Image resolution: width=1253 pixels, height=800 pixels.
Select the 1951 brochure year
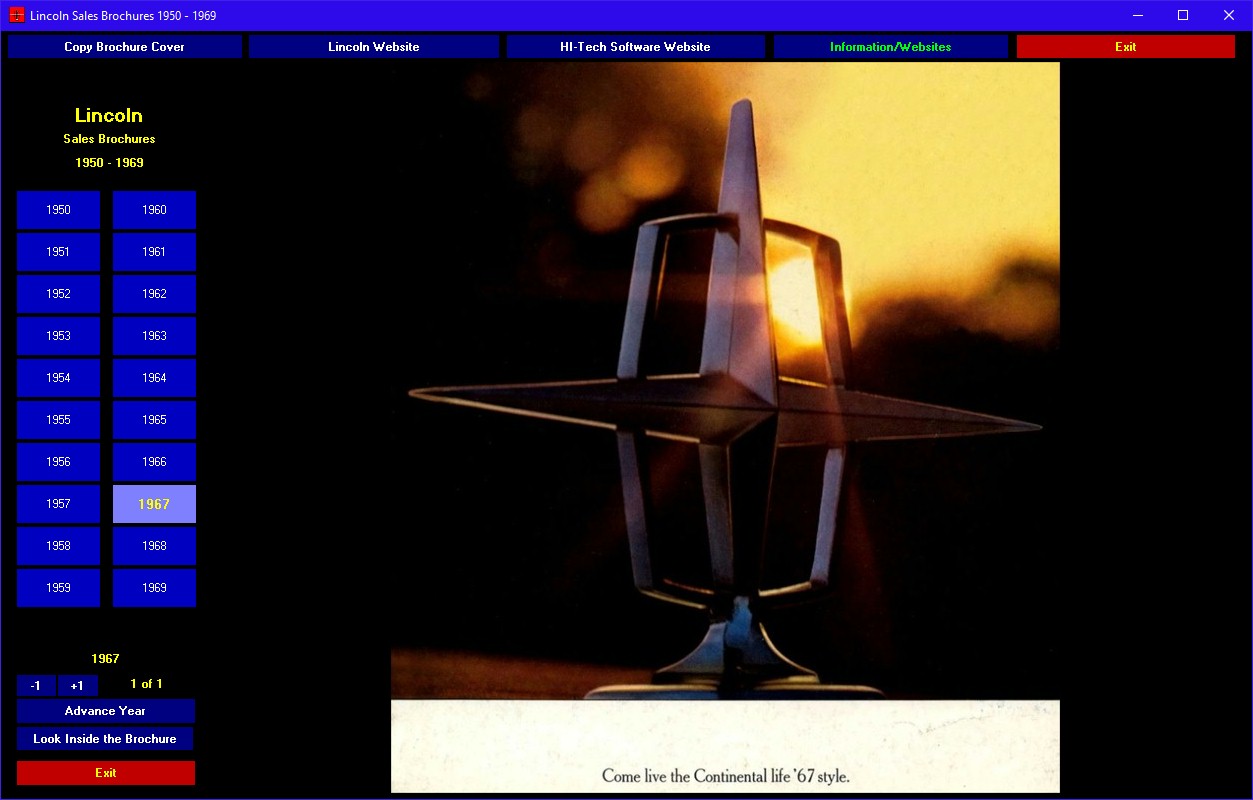point(58,252)
